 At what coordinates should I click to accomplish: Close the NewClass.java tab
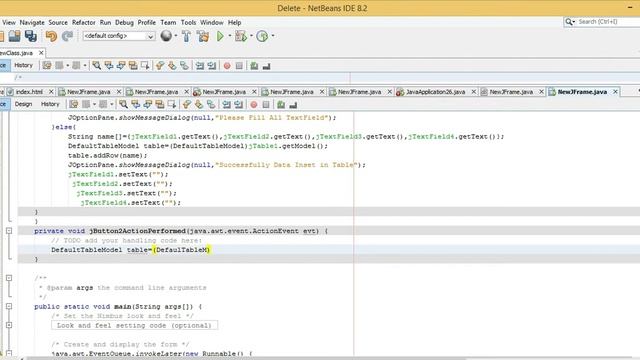pyautogui.click(x=41, y=53)
